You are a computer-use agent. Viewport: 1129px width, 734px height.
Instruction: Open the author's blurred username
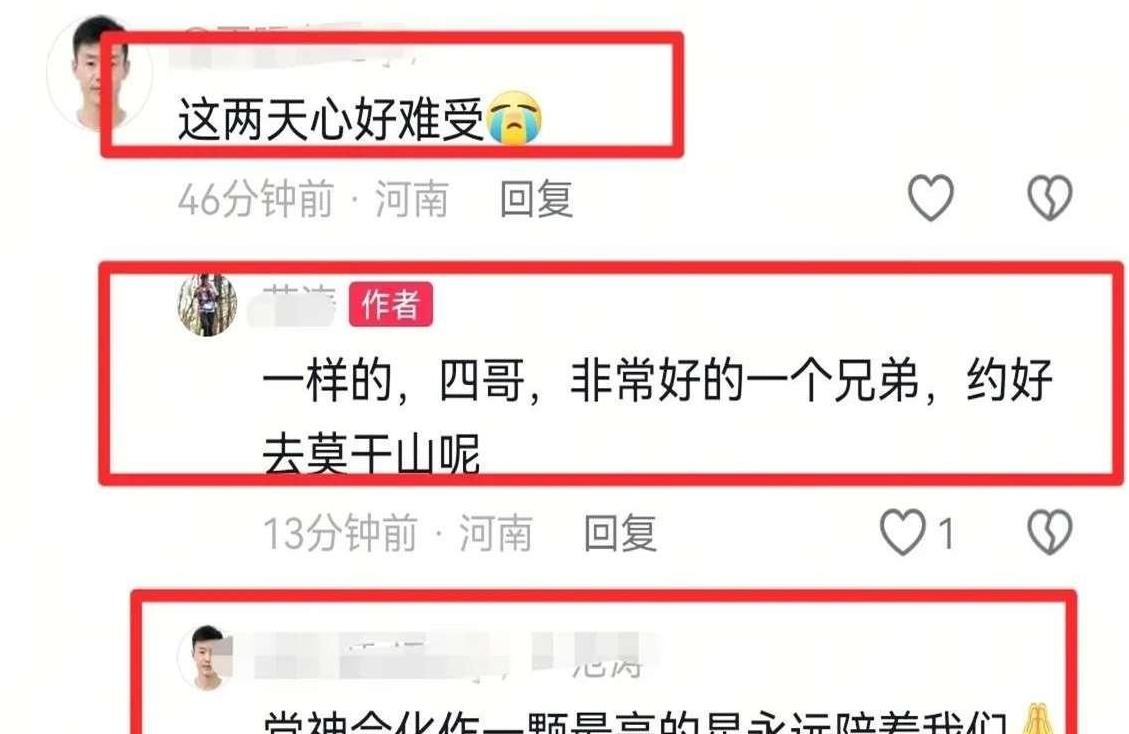[x=294, y=305]
